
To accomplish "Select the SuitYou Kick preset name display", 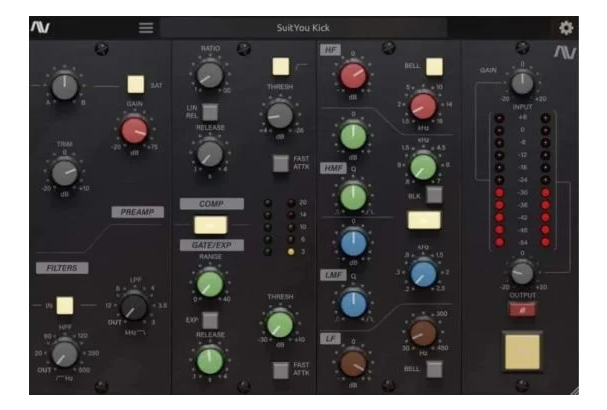I will (x=303, y=28).
